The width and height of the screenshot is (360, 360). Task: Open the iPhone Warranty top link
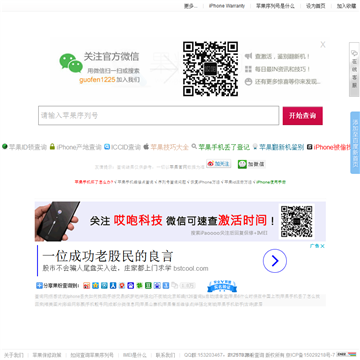tap(227, 6)
